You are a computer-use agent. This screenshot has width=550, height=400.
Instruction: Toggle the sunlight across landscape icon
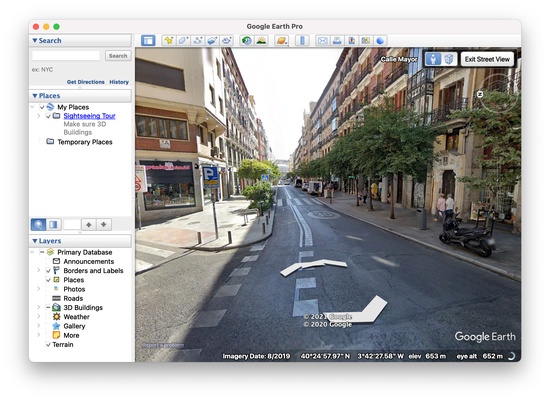261,40
